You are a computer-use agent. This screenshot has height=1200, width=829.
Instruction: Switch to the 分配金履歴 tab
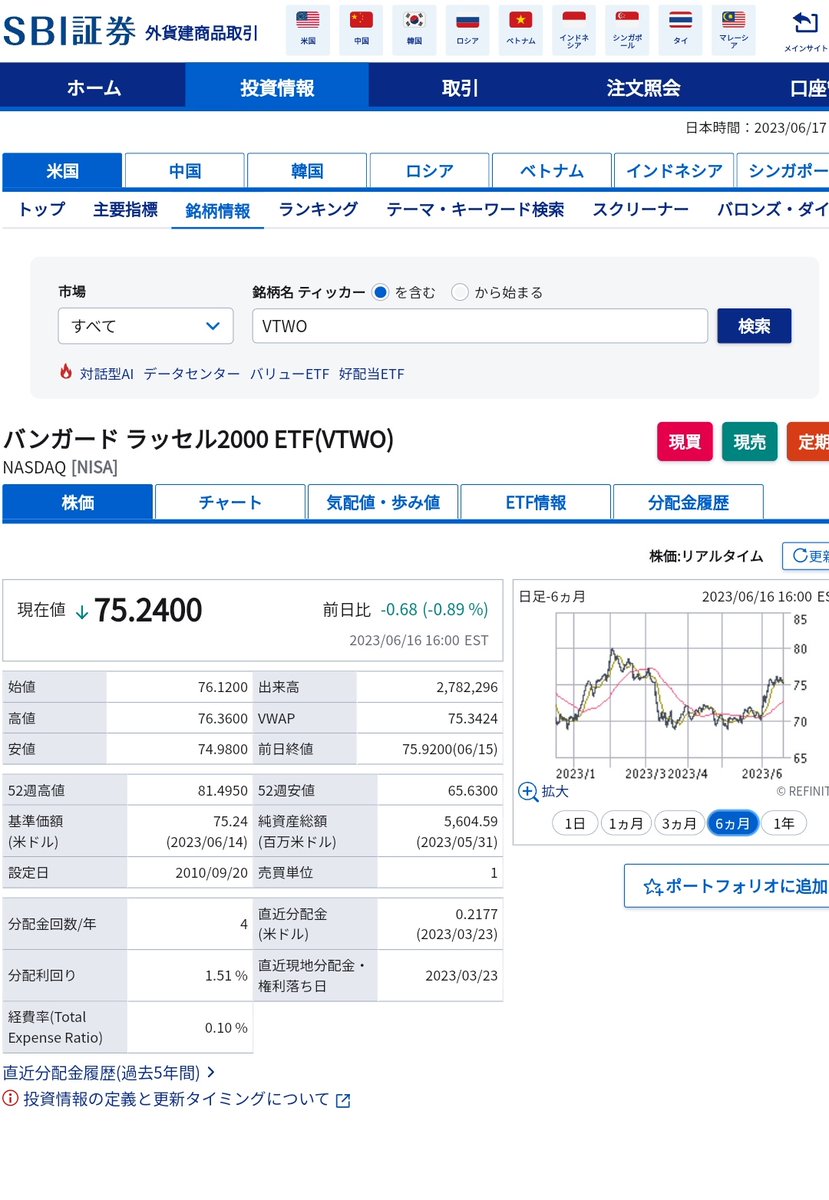tap(688, 502)
